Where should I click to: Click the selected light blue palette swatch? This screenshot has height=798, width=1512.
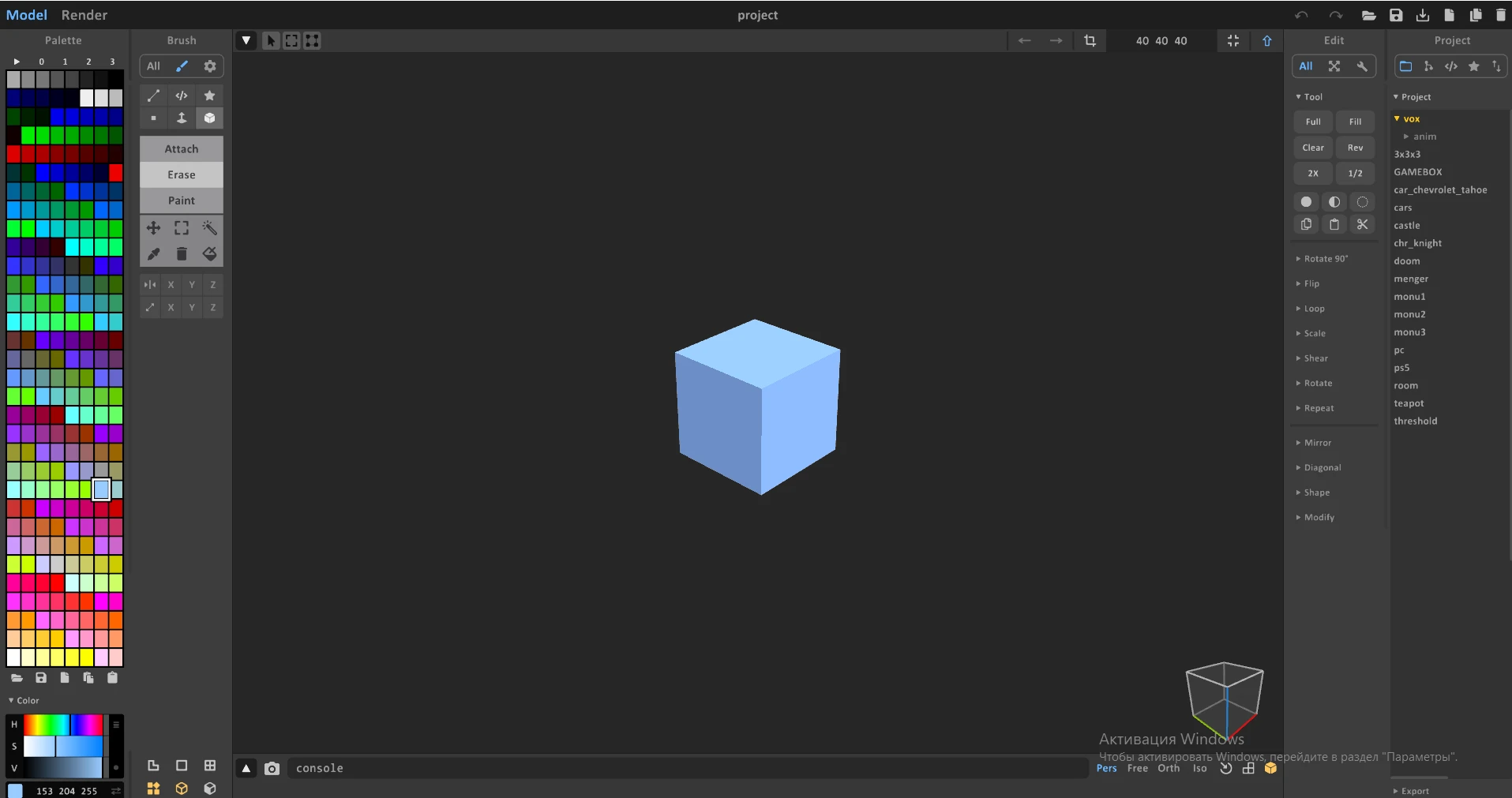[x=101, y=489]
